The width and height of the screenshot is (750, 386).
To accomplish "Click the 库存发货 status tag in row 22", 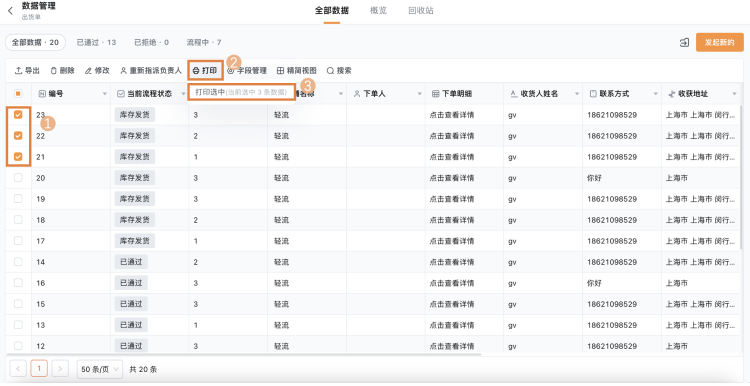I will pos(134,136).
